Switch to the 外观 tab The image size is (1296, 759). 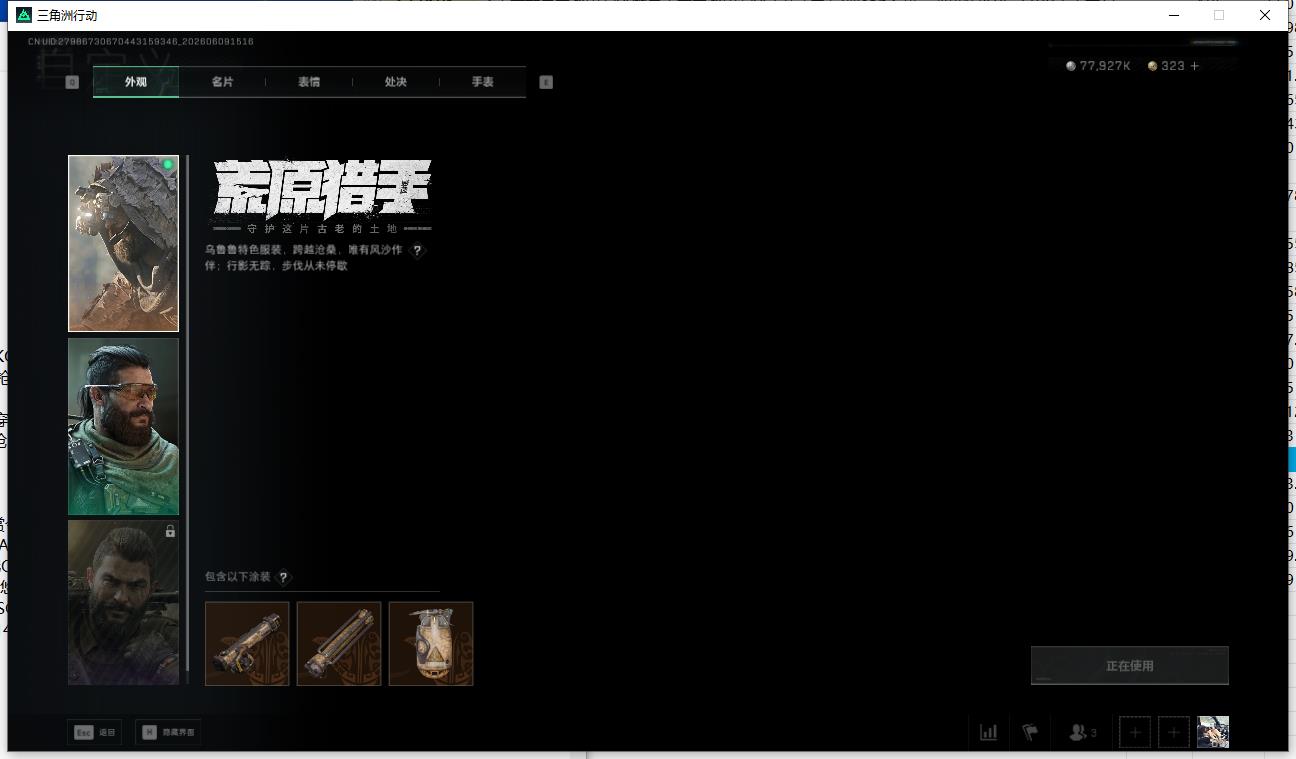click(x=136, y=82)
